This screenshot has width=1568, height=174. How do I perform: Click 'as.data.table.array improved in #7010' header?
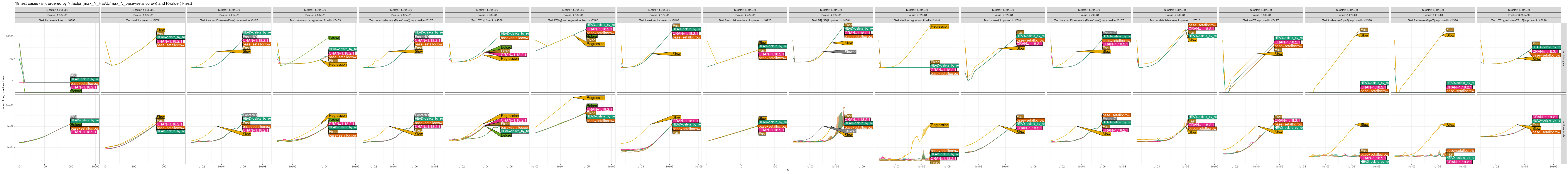click(1174, 20)
